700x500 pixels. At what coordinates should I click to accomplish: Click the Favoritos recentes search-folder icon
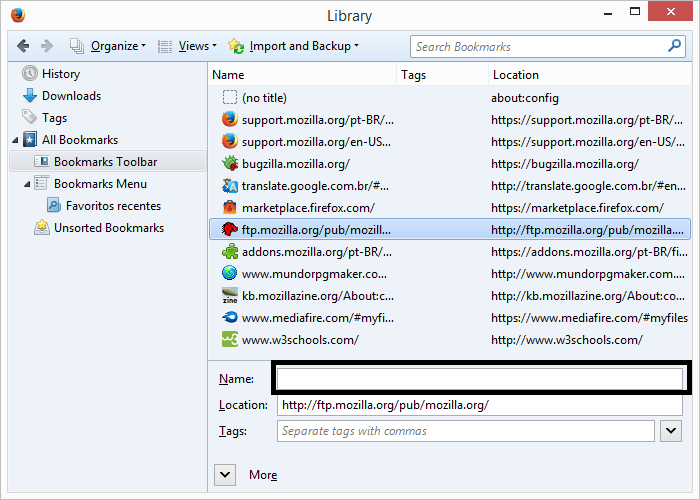click(x=54, y=205)
